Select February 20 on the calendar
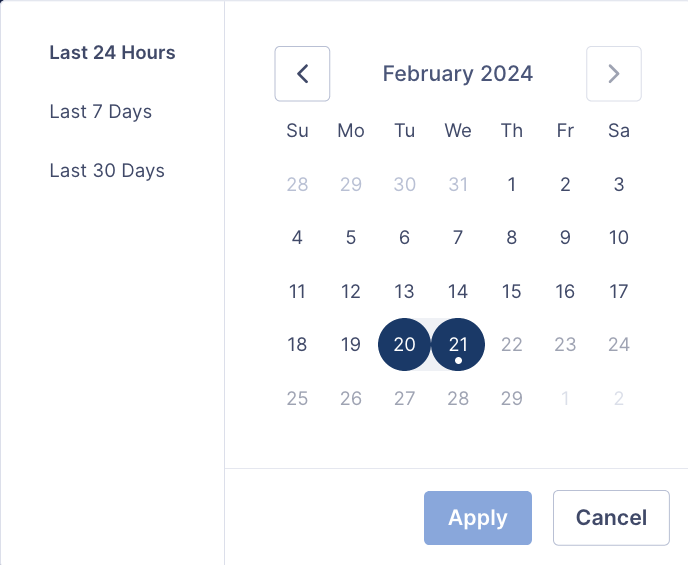 (x=405, y=345)
